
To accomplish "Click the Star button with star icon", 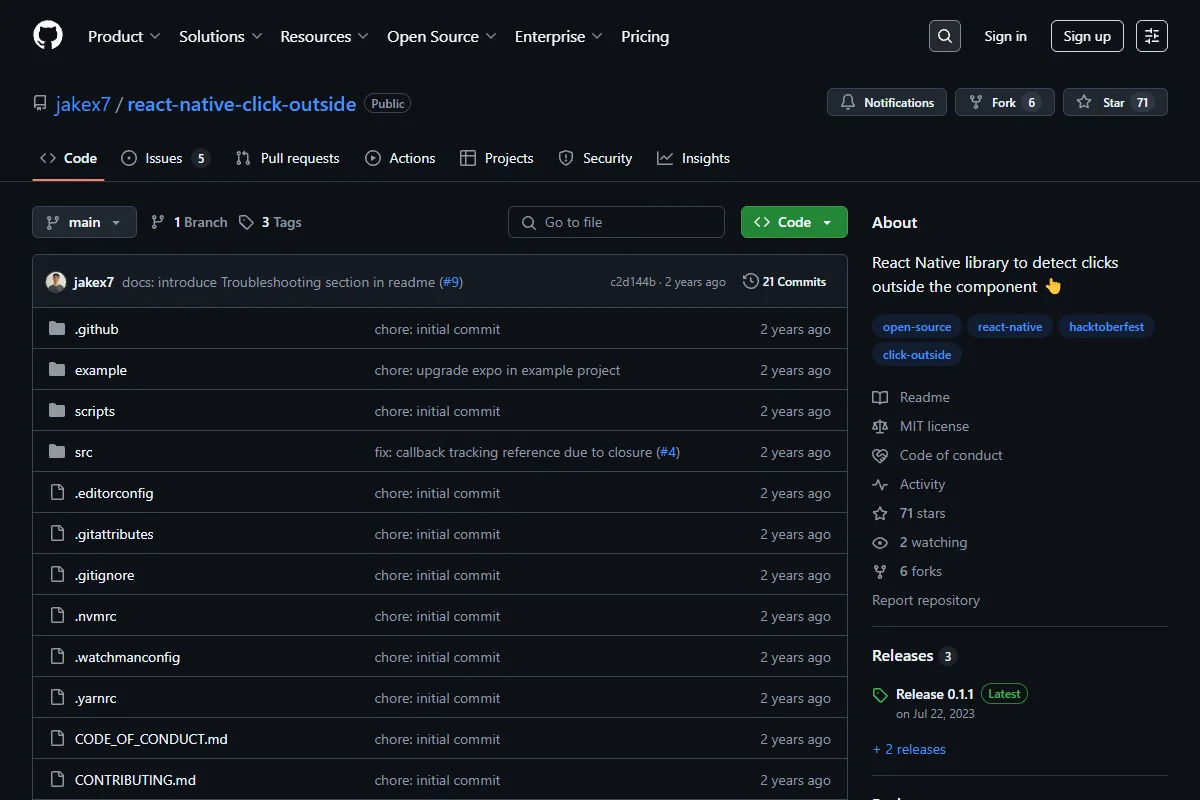I will tap(1115, 102).
